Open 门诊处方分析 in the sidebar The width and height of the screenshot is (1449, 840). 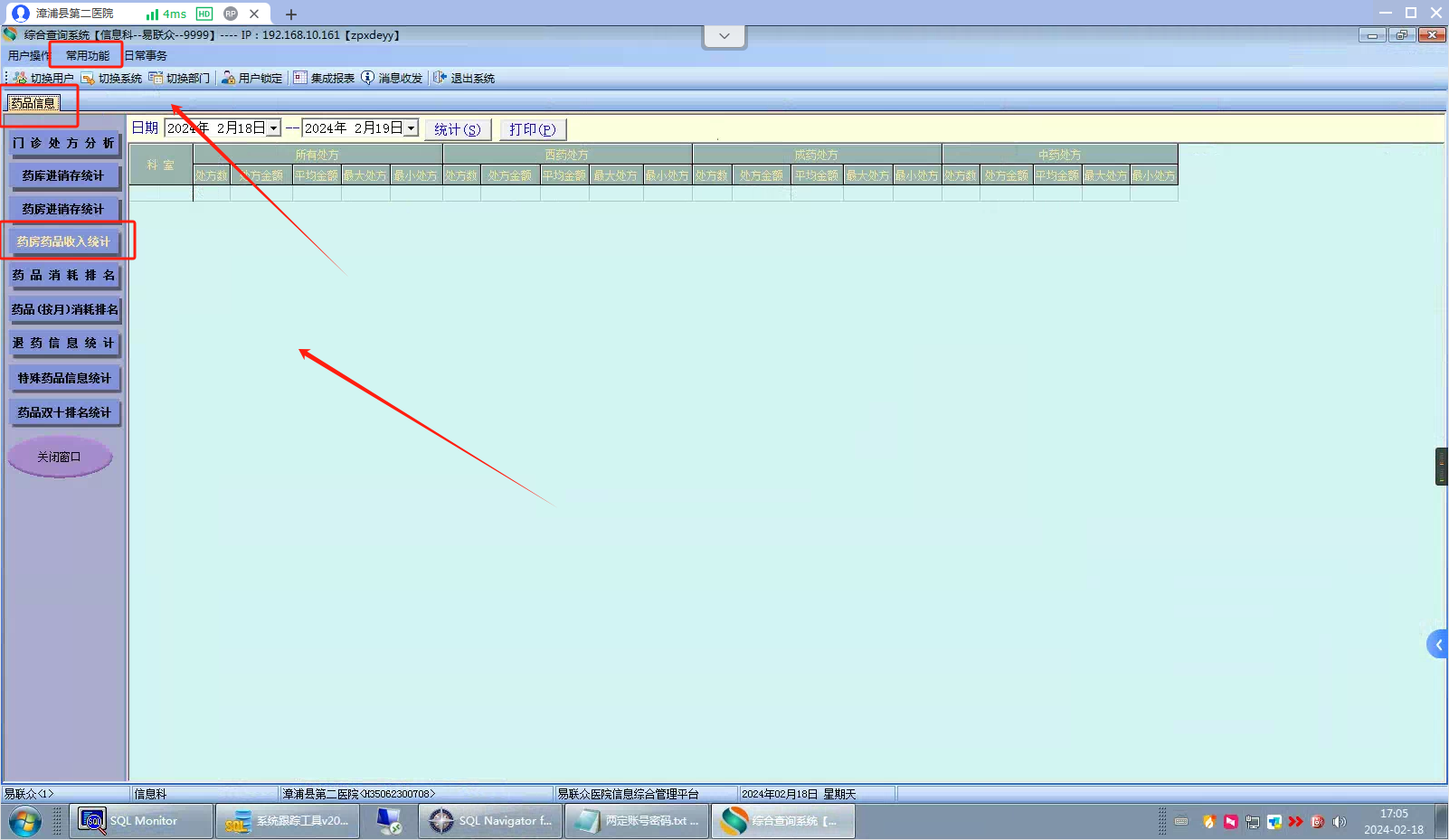(64, 143)
